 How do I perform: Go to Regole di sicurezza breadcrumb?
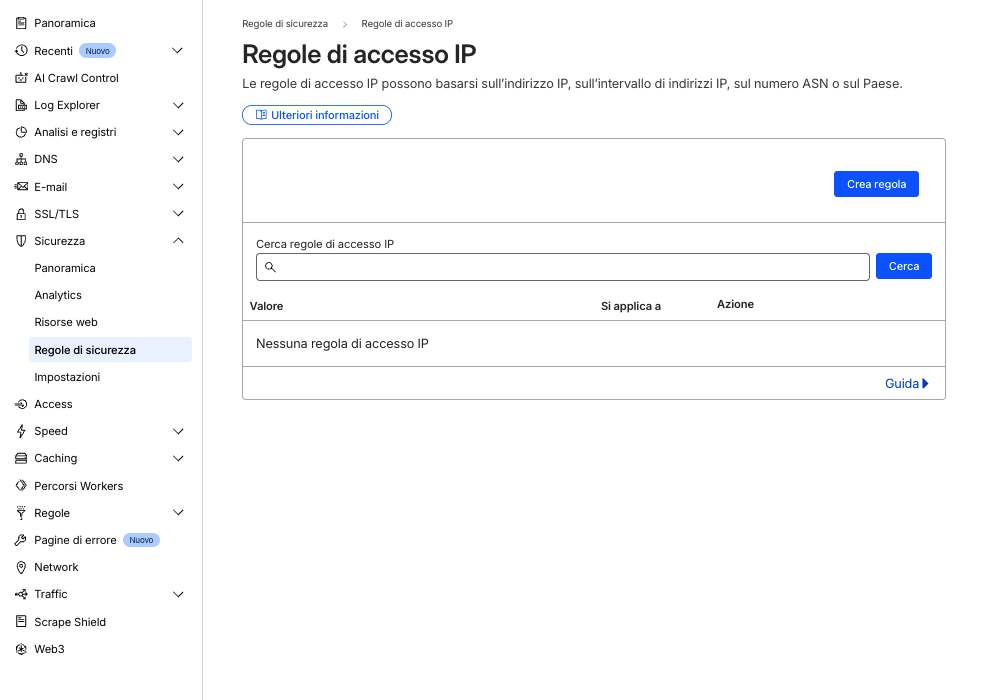tap(285, 24)
